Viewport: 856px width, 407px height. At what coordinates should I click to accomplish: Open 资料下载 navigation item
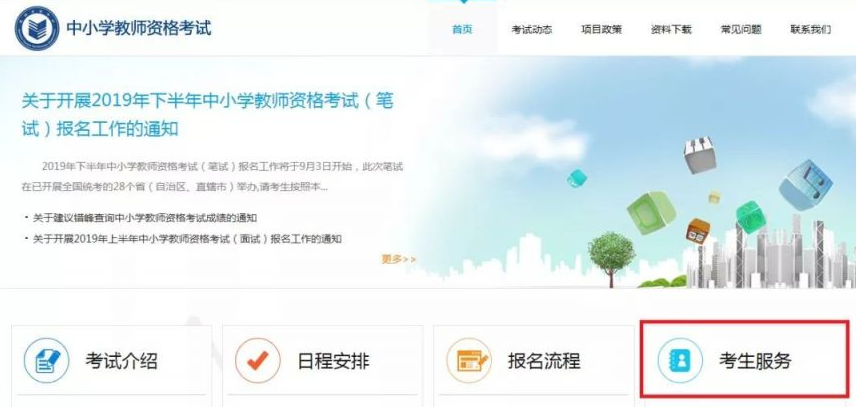[x=671, y=29]
